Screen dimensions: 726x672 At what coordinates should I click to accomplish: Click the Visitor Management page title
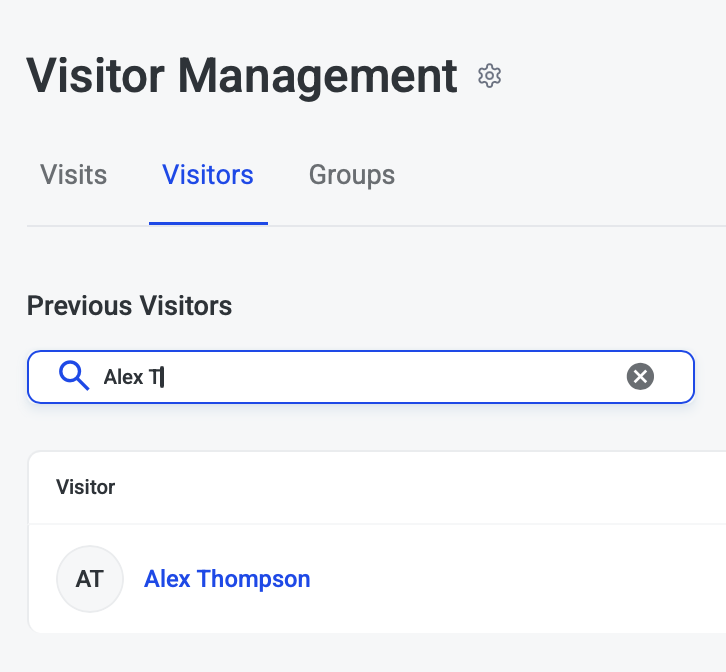[241, 76]
